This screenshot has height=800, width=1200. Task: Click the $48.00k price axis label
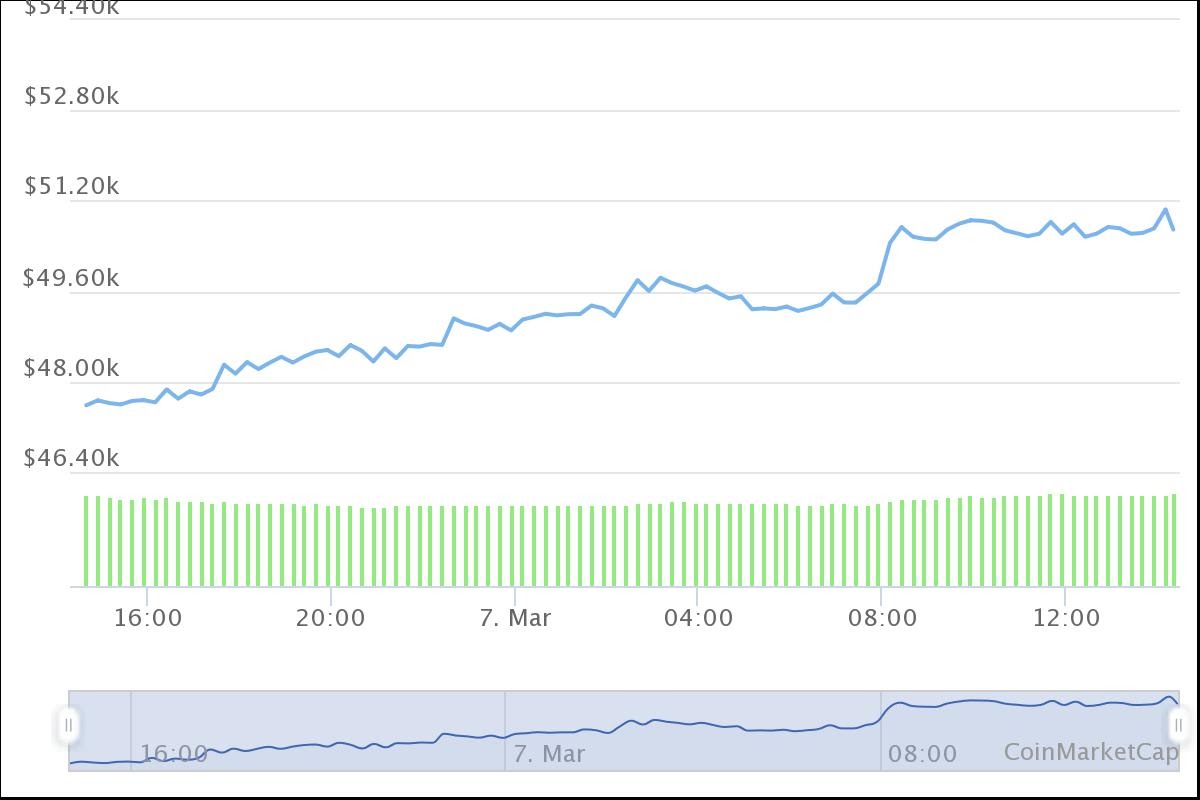click(x=71, y=368)
